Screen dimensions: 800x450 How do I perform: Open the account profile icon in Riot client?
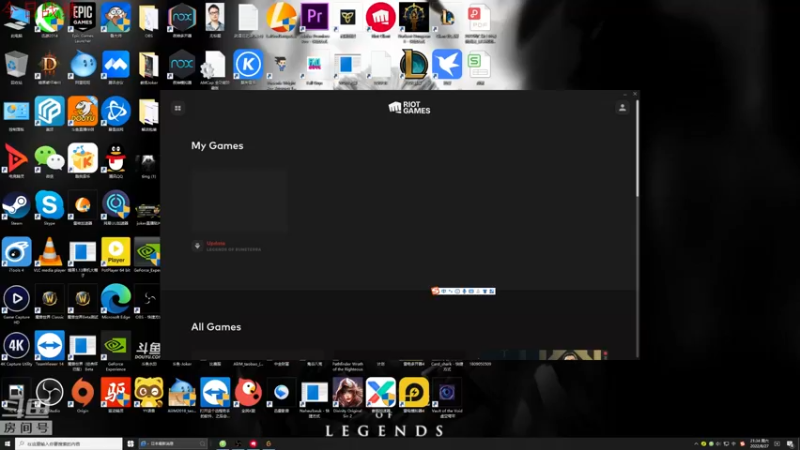pyautogui.click(x=622, y=108)
